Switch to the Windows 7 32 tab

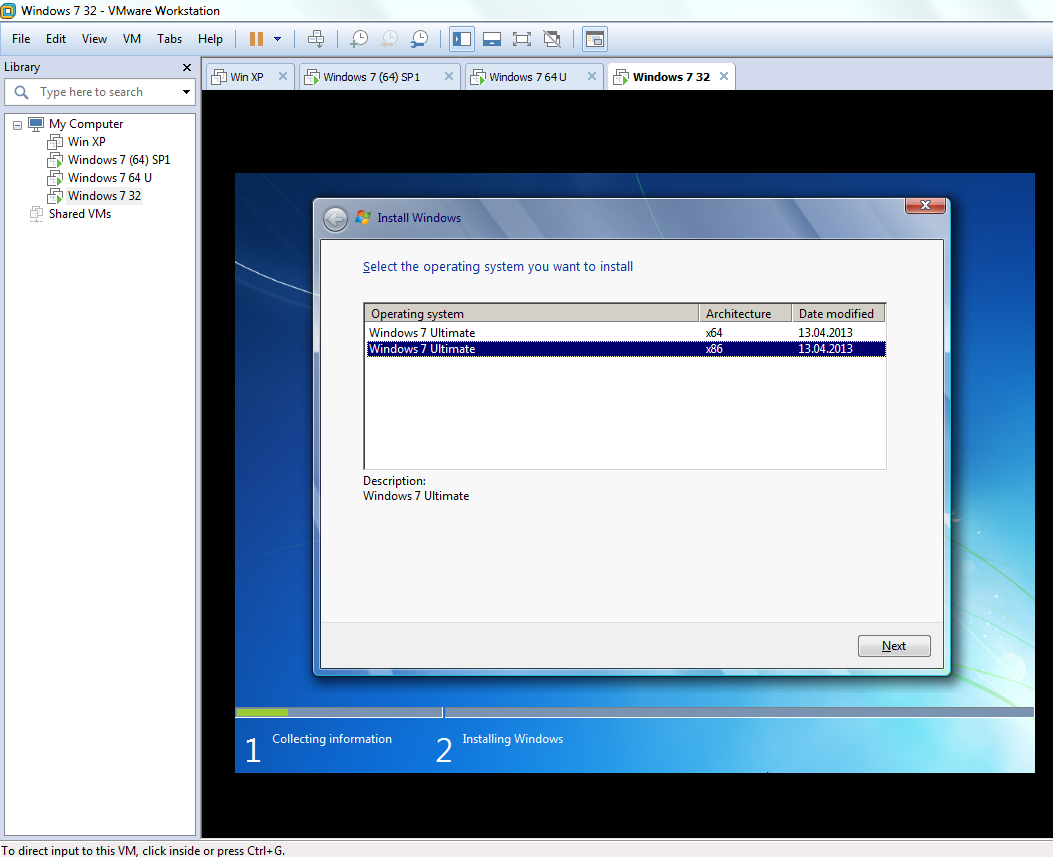[x=671, y=77]
